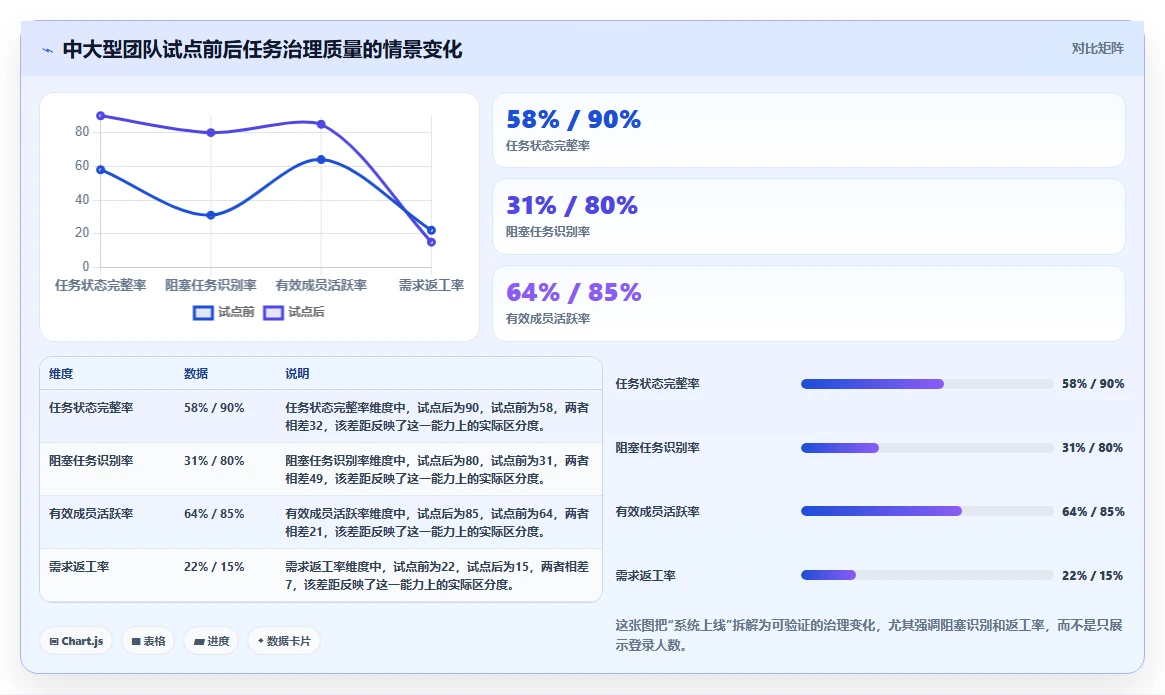Click the description mentioning 两者相差32
This screenshot has width=1165, height=695.
[437, 417]
